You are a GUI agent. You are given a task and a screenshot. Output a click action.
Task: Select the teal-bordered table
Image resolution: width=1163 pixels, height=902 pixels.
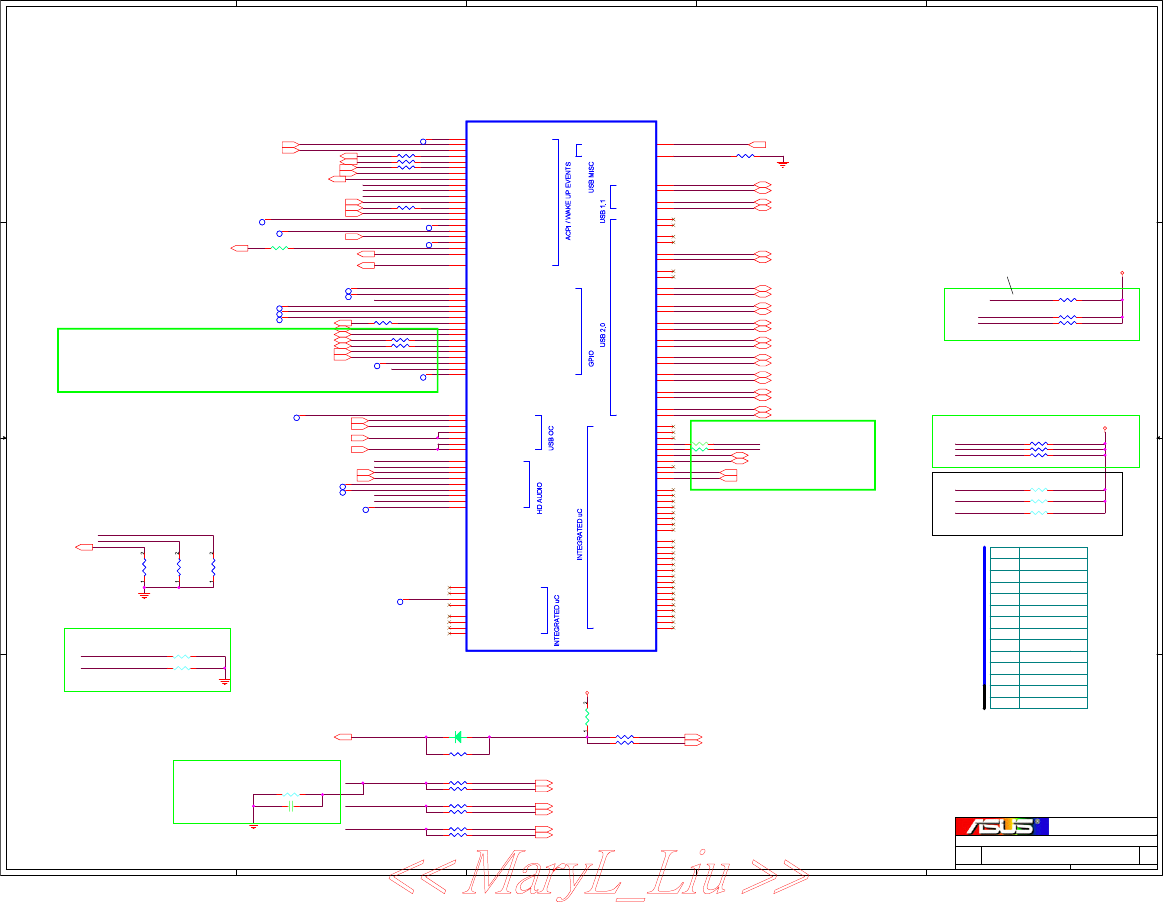(x=1038, y=628)
